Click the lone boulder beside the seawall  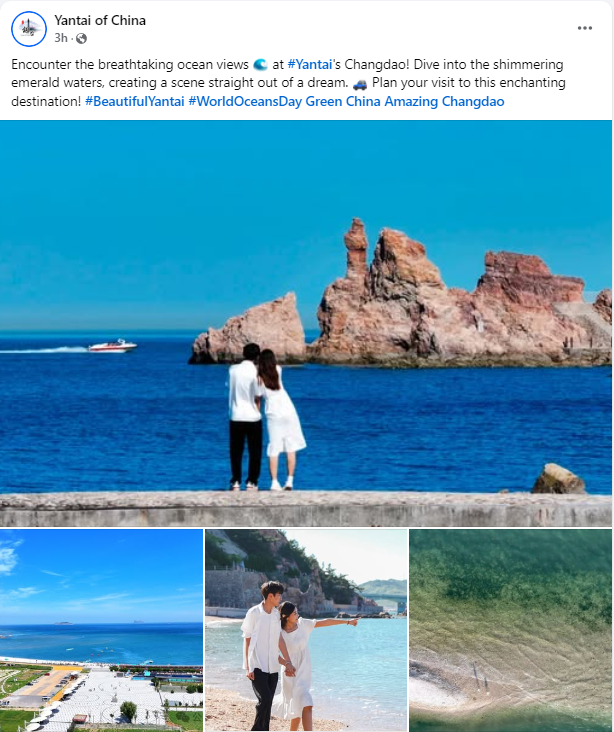[558, 479]
